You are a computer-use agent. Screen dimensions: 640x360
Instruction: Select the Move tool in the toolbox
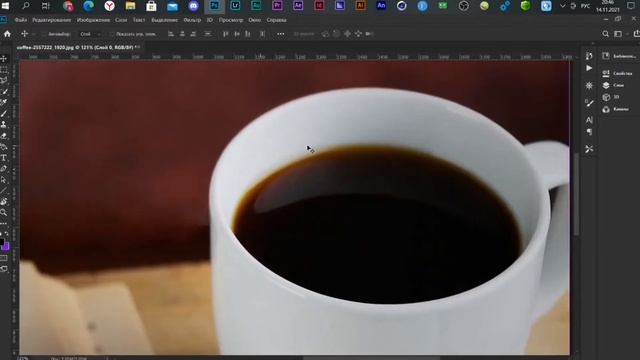click(4, 58)
